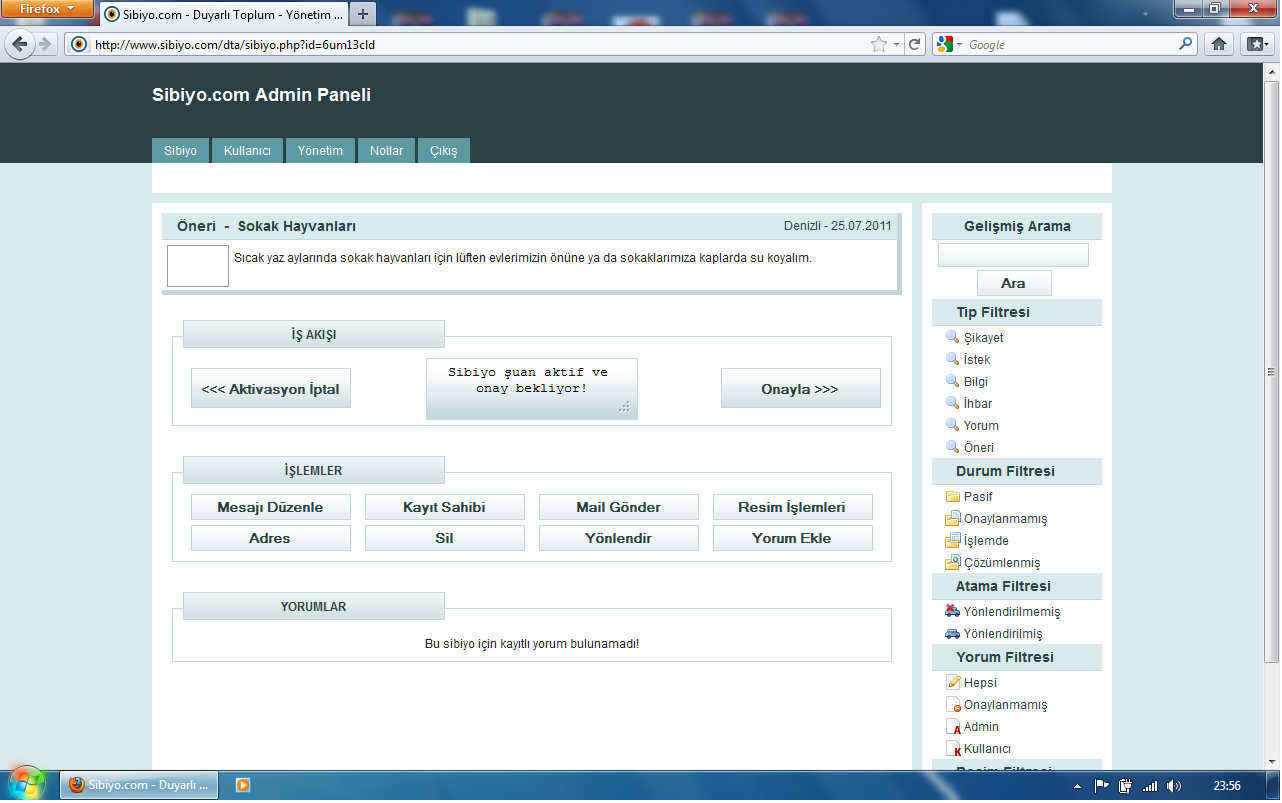The image size is (1282, 803).
Task: Click the magnifier icon next to İstek
Action: 952,360
